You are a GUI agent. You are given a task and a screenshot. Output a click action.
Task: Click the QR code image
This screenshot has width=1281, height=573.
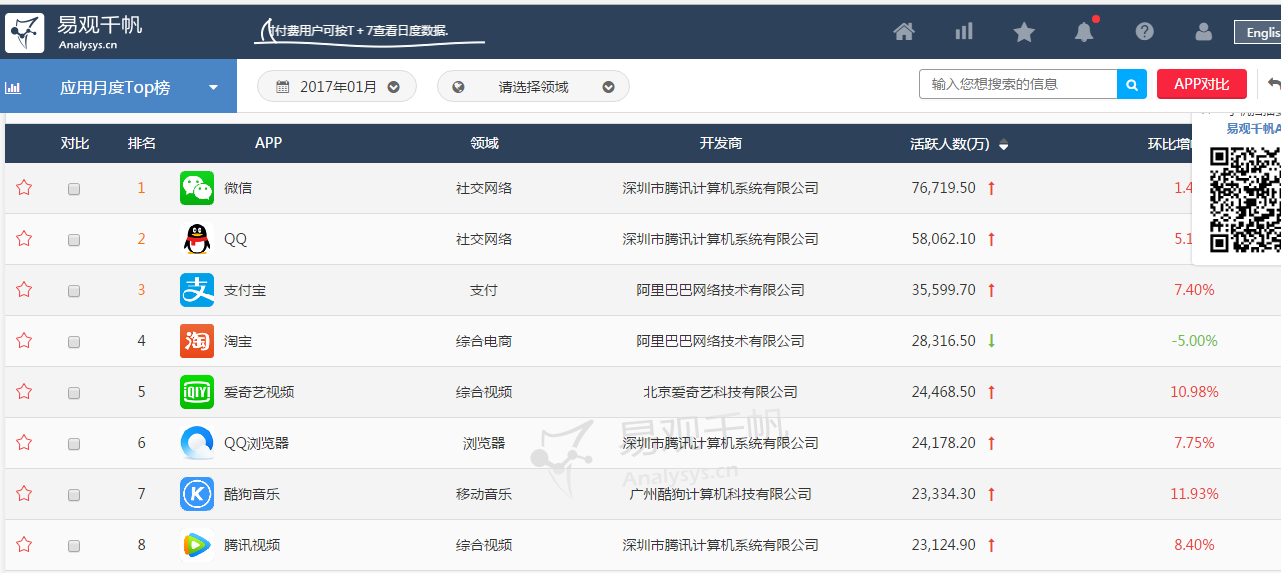(x=1245, y=199)
